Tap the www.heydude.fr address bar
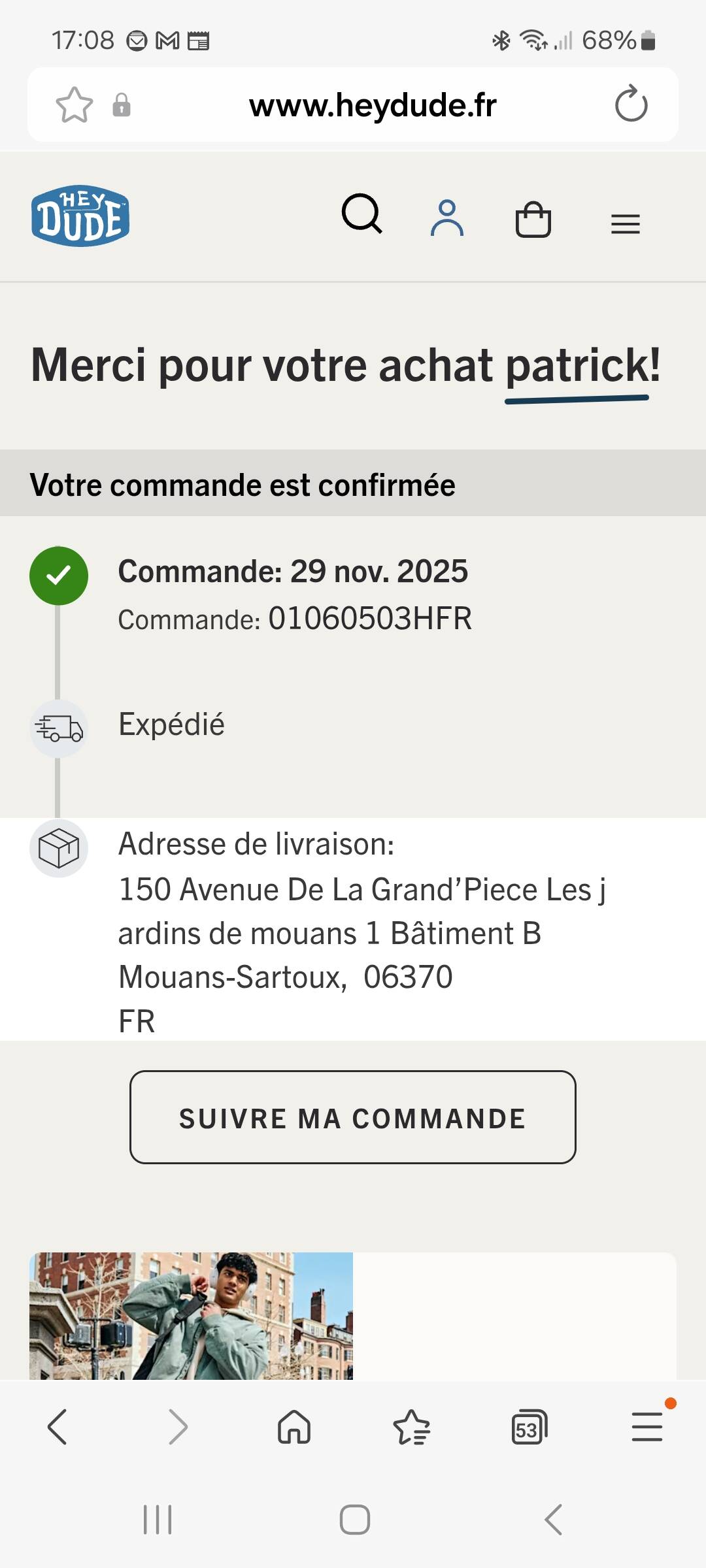The image size is (706, 1568). pyautogui.click(x=373, y=105)
